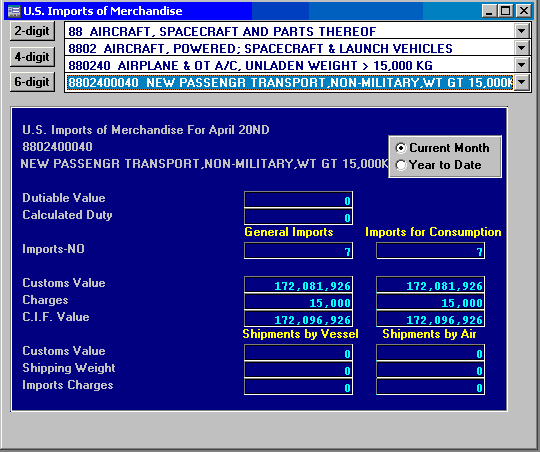Click Shipments by Vessel Customs Value field

coord(298,352)
